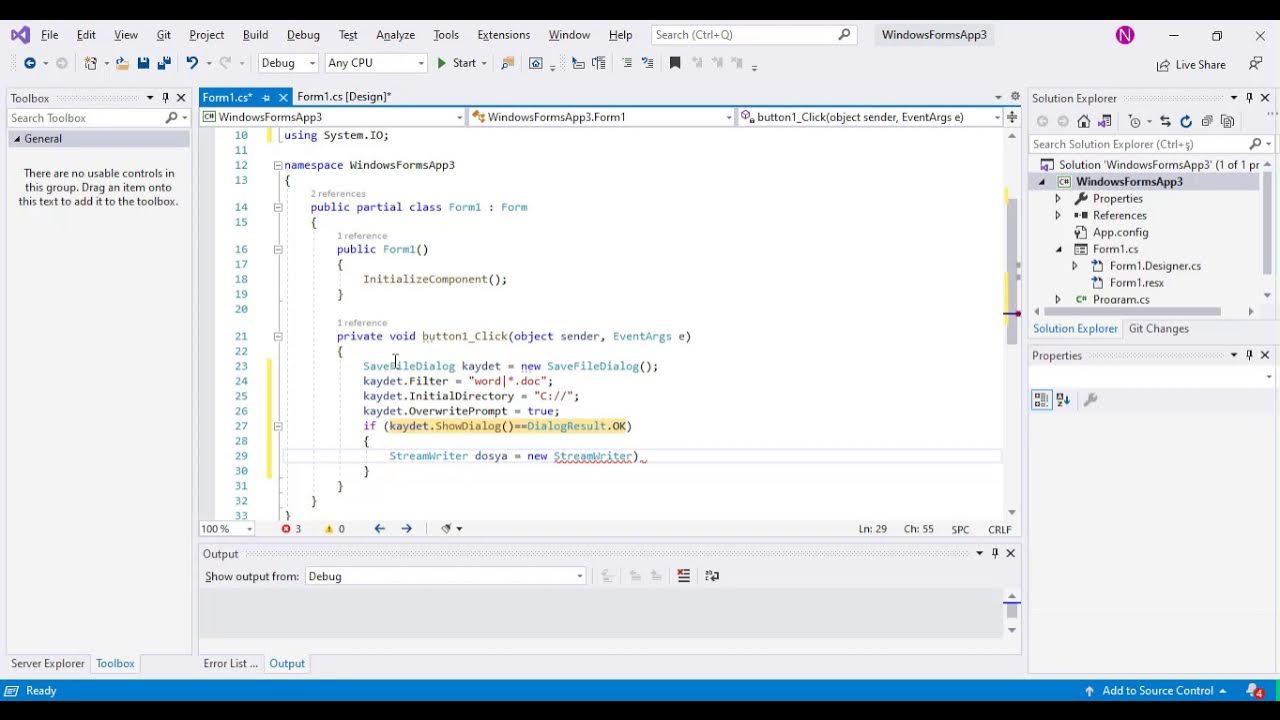1280x720 pixels.
Task: Open the WindowsFormsApp3.Form1 type dropdown
Action: pos(601,117)
